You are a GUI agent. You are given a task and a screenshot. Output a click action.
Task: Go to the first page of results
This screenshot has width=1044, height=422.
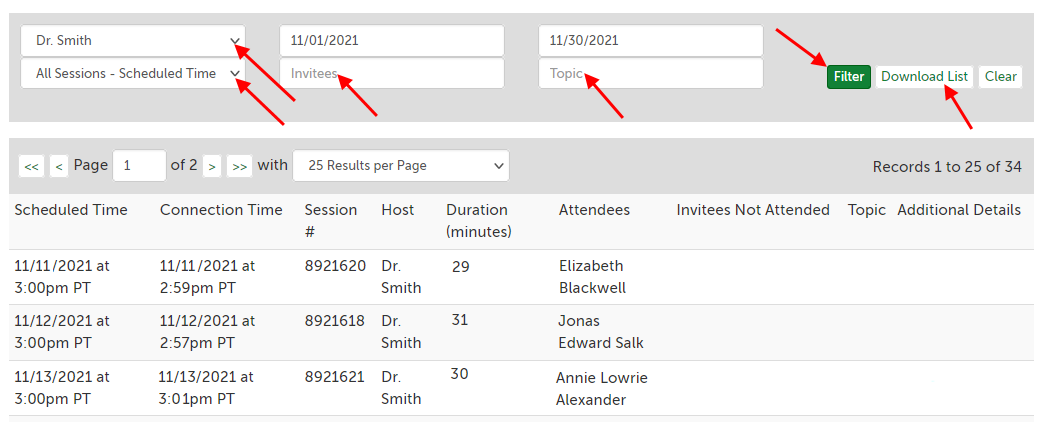pos(32,167)
